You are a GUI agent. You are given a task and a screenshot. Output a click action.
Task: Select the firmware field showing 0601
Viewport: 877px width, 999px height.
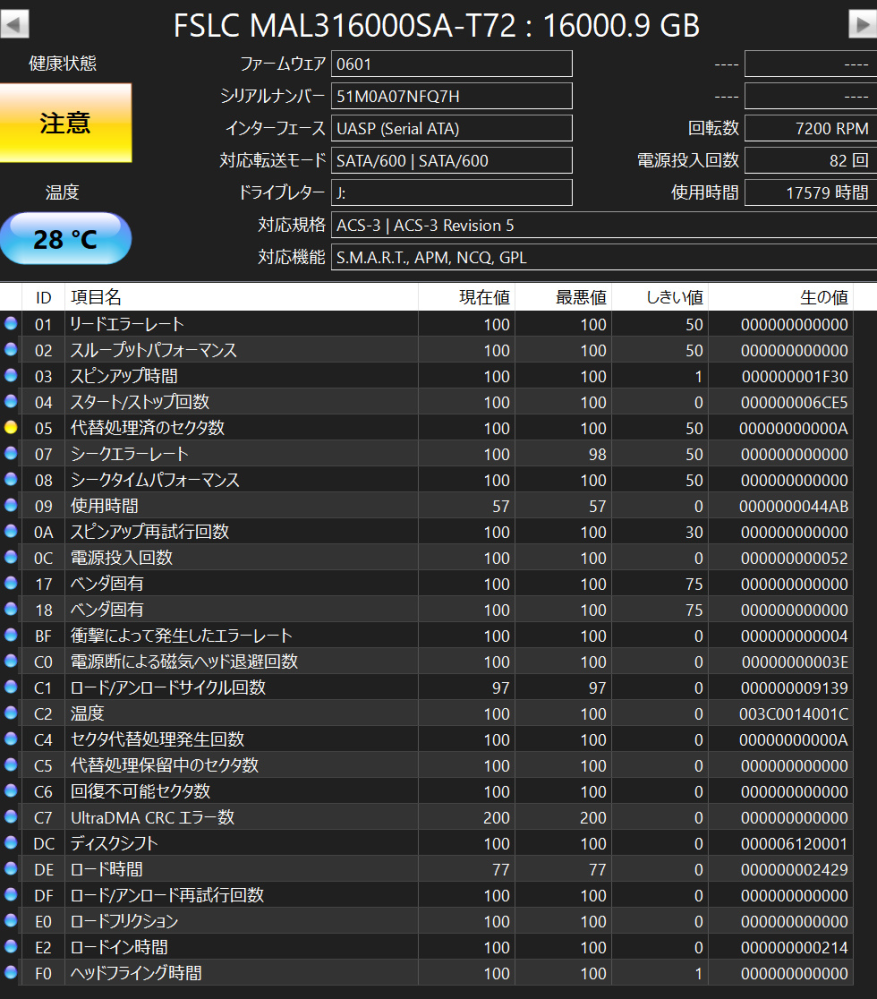[451, 63]
